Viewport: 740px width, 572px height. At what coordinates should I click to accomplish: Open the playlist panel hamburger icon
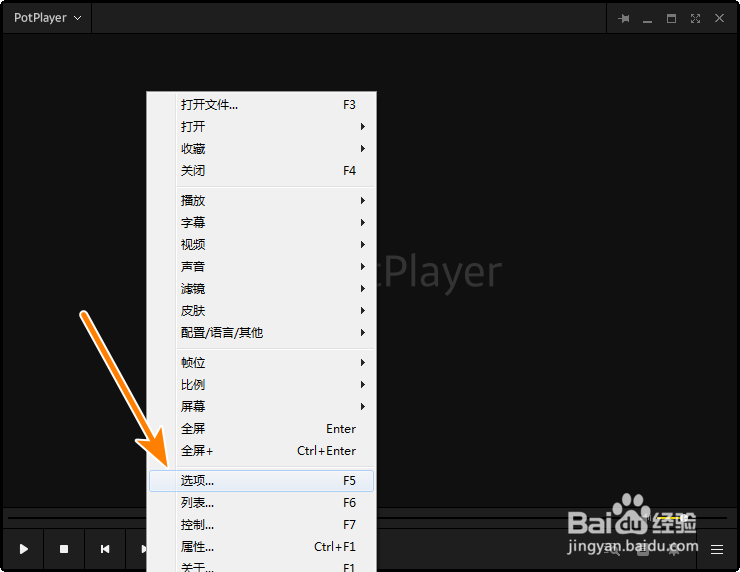point(717,549)
